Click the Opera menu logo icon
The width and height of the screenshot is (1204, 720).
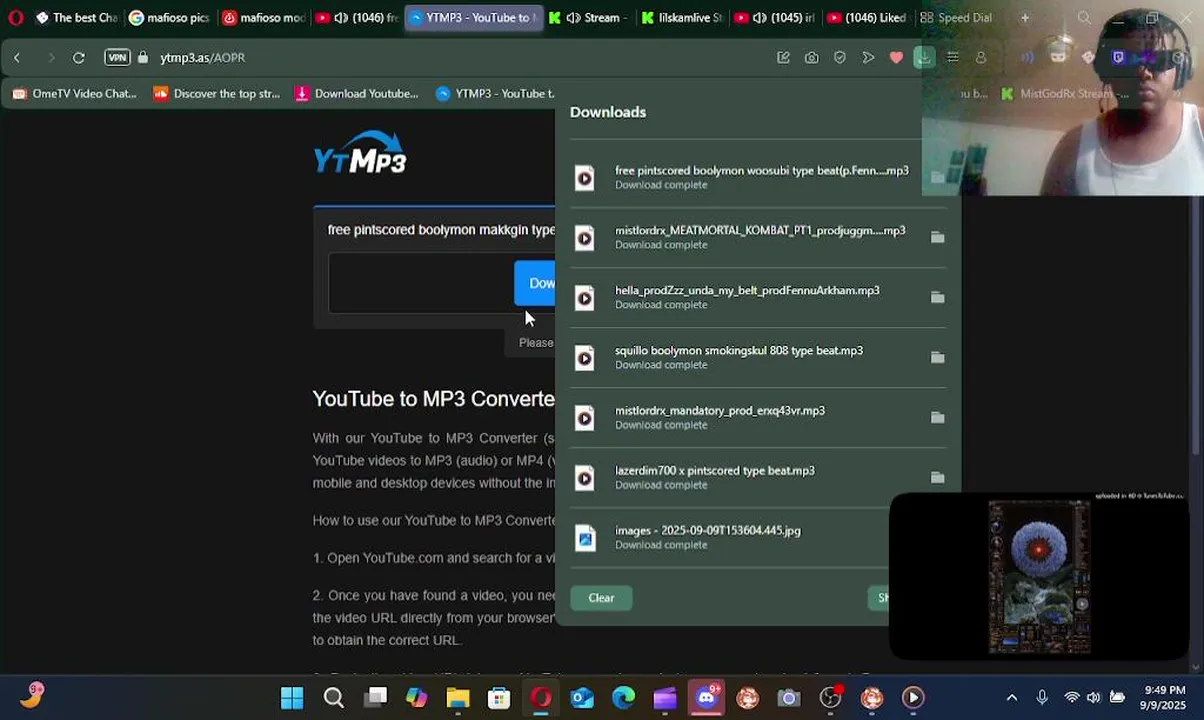point(15,17)
